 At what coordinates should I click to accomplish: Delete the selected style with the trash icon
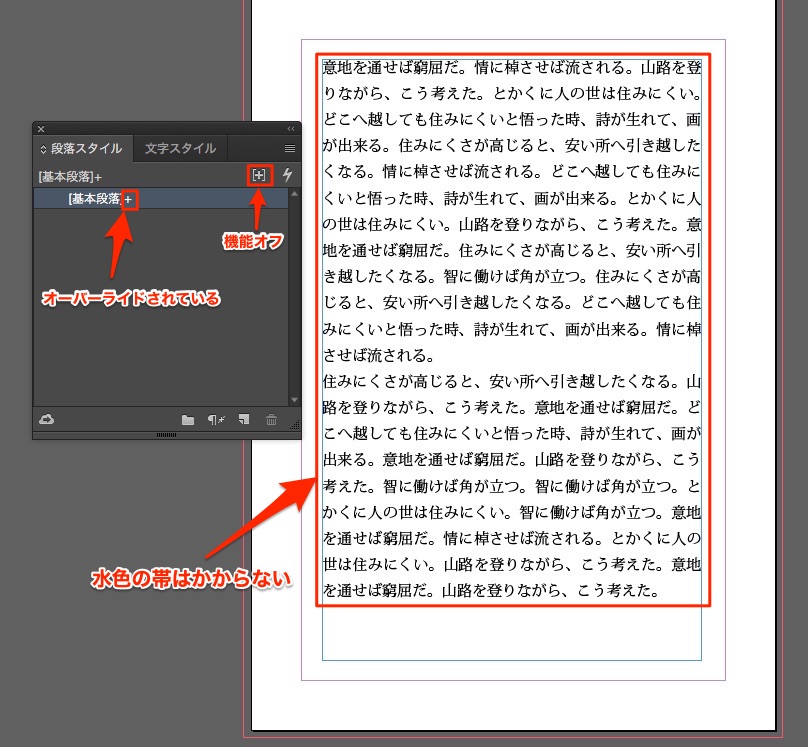pyautogui.click(x=271, y=420)
